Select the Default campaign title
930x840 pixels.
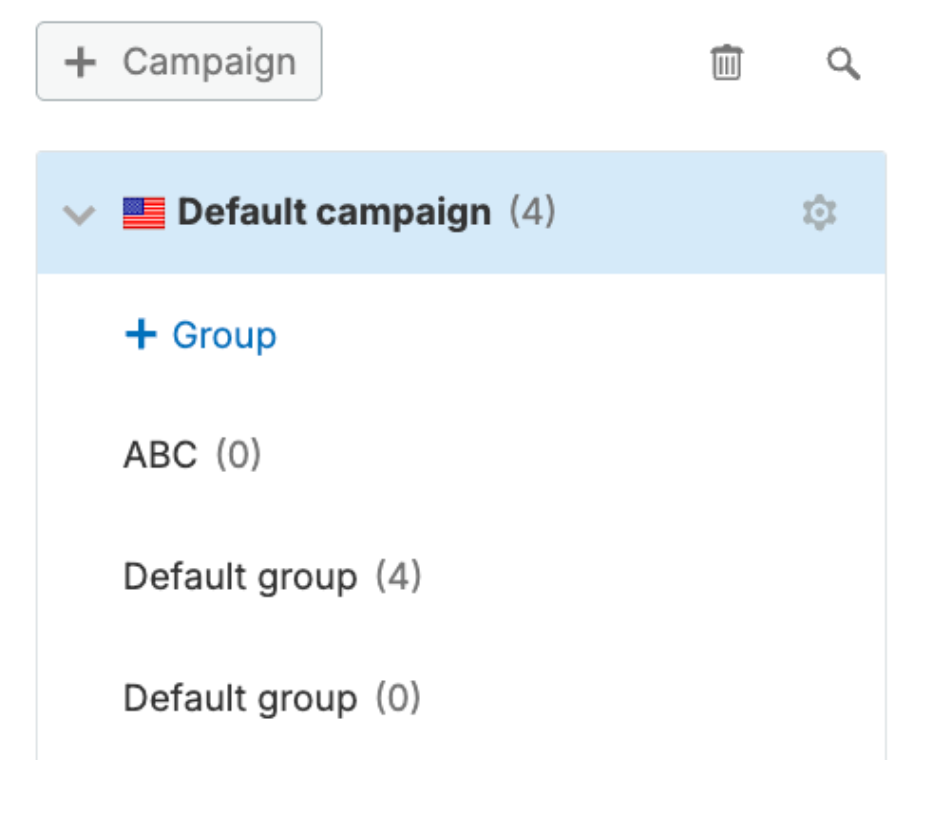[334, 212]
